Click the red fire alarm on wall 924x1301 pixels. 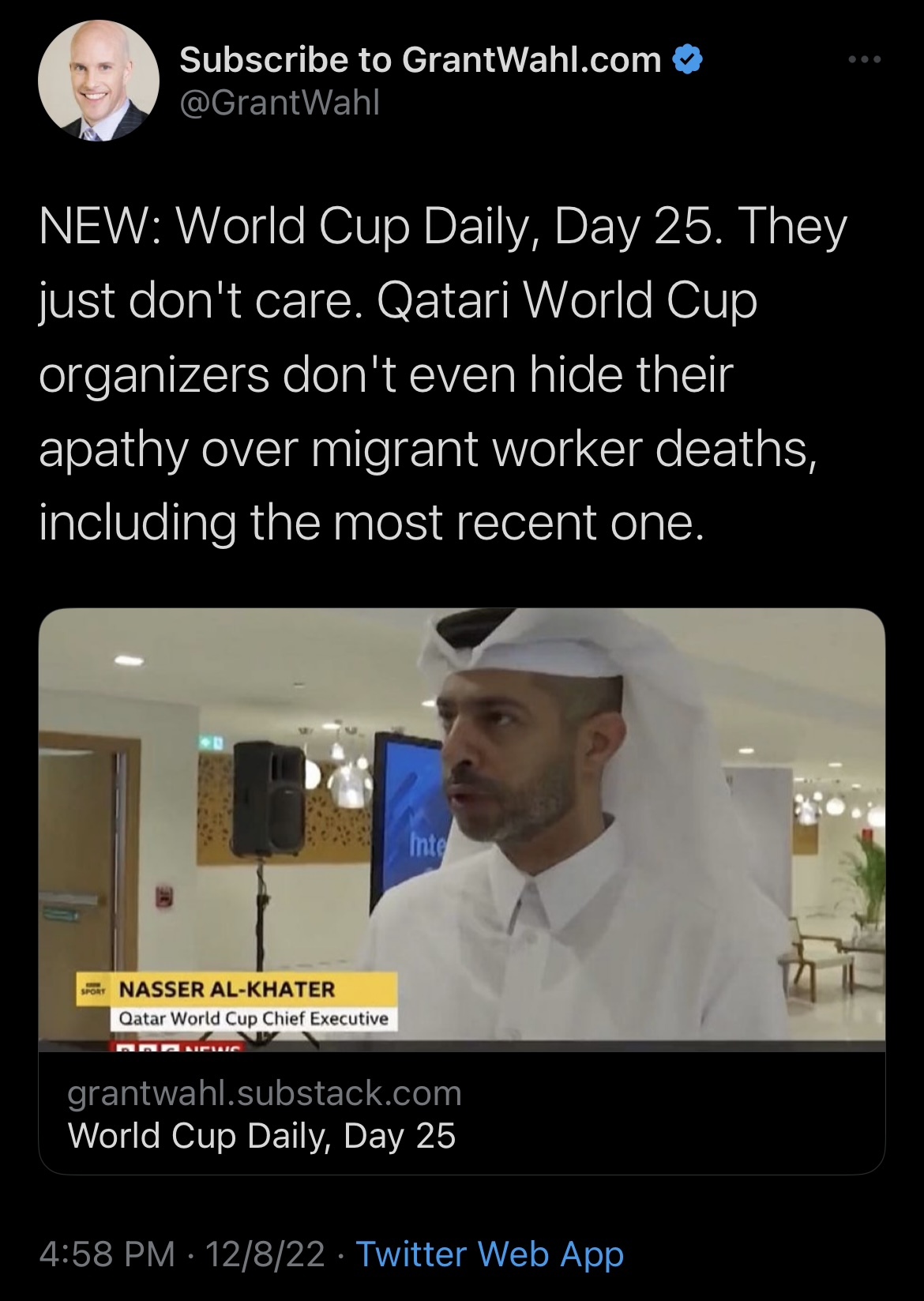coord(163,896)
